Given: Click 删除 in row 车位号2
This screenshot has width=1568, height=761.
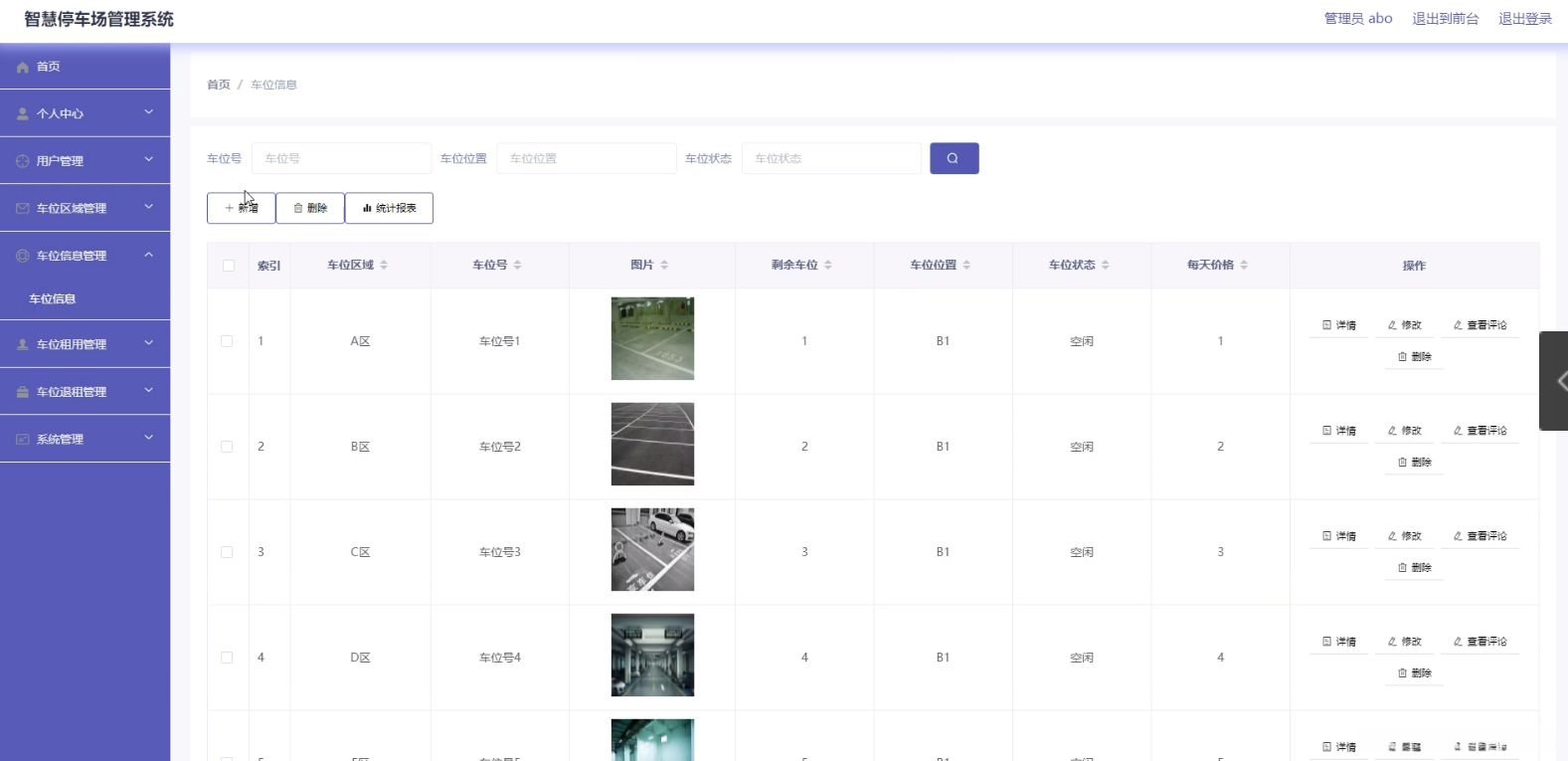Looking at the screenshot, I should pyautogui.click(x=1415, y=463).
